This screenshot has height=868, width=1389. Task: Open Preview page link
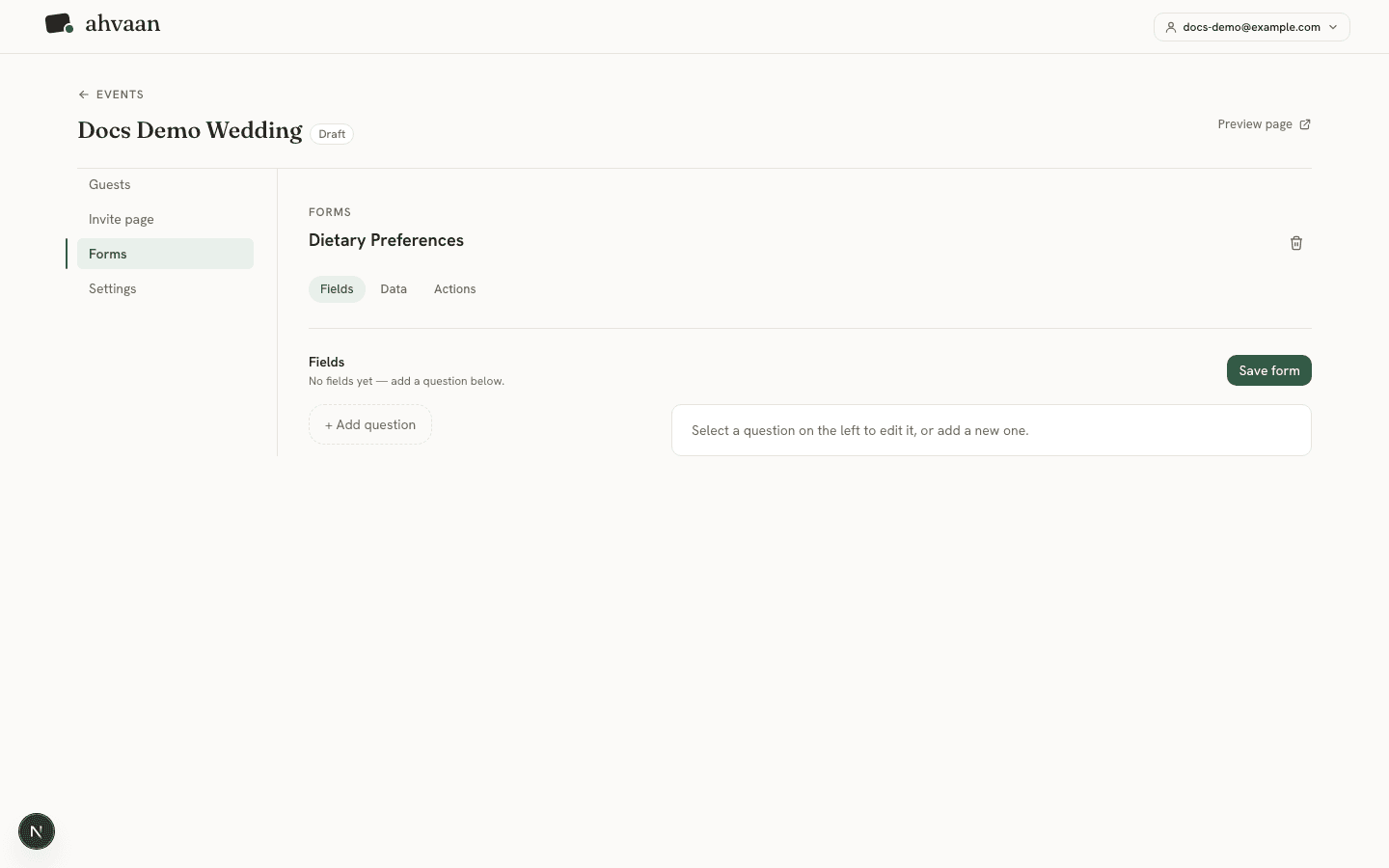1264,124
